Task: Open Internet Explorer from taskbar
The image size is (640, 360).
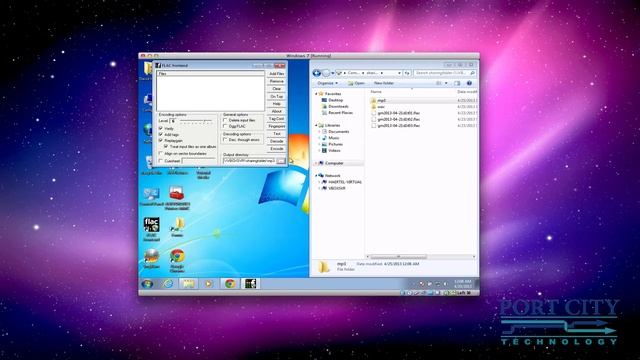Action: [168, 284]
